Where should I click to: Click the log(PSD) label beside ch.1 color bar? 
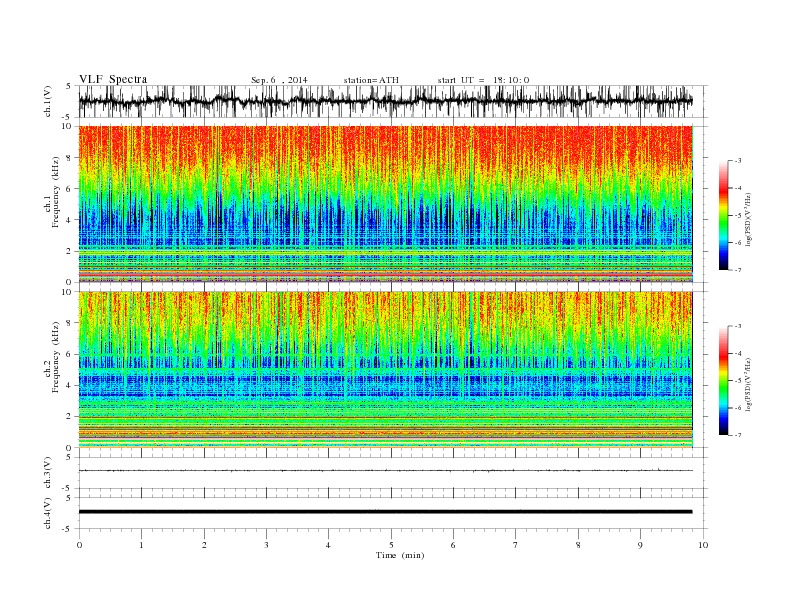click(x=749, y=219)
